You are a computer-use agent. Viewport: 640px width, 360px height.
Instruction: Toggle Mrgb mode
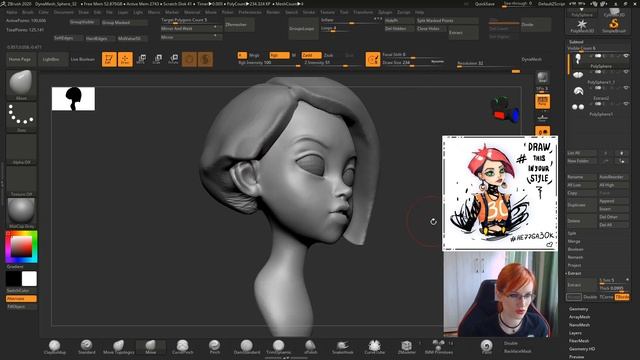(254, 55)
